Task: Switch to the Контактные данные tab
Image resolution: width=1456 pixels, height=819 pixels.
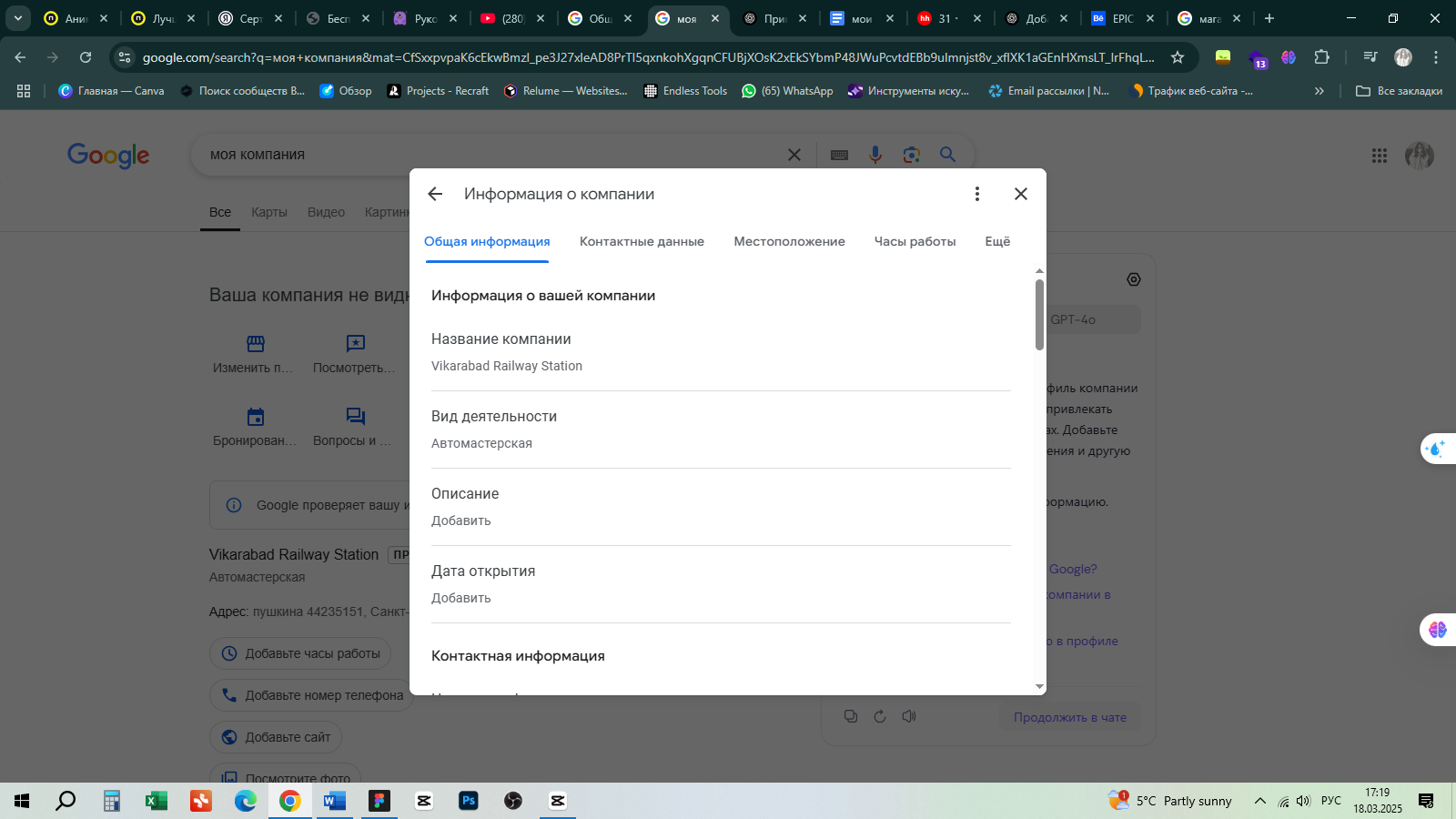Action: click(x=642, y=241)
